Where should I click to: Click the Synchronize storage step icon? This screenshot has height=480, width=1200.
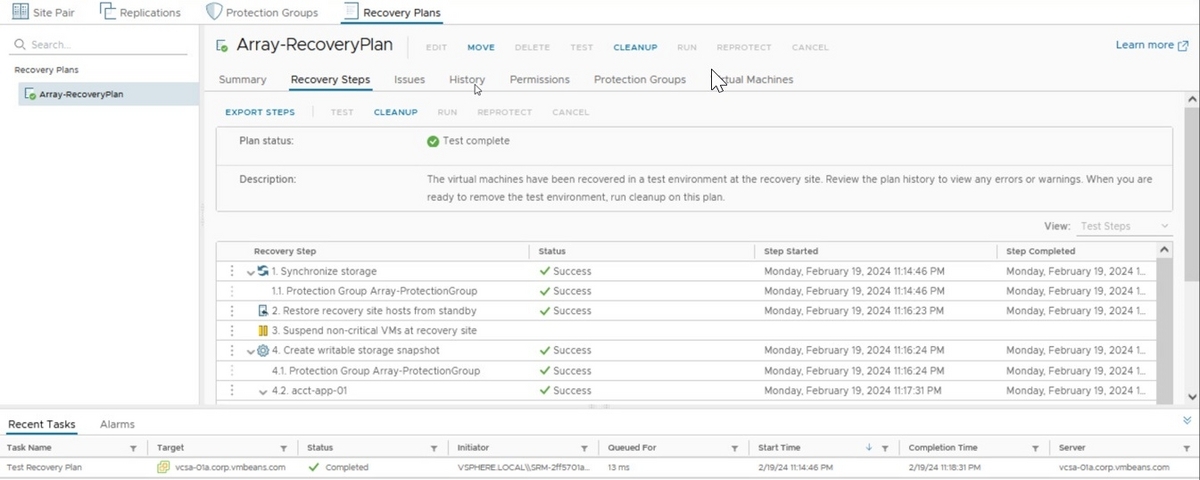pos(263,271)
